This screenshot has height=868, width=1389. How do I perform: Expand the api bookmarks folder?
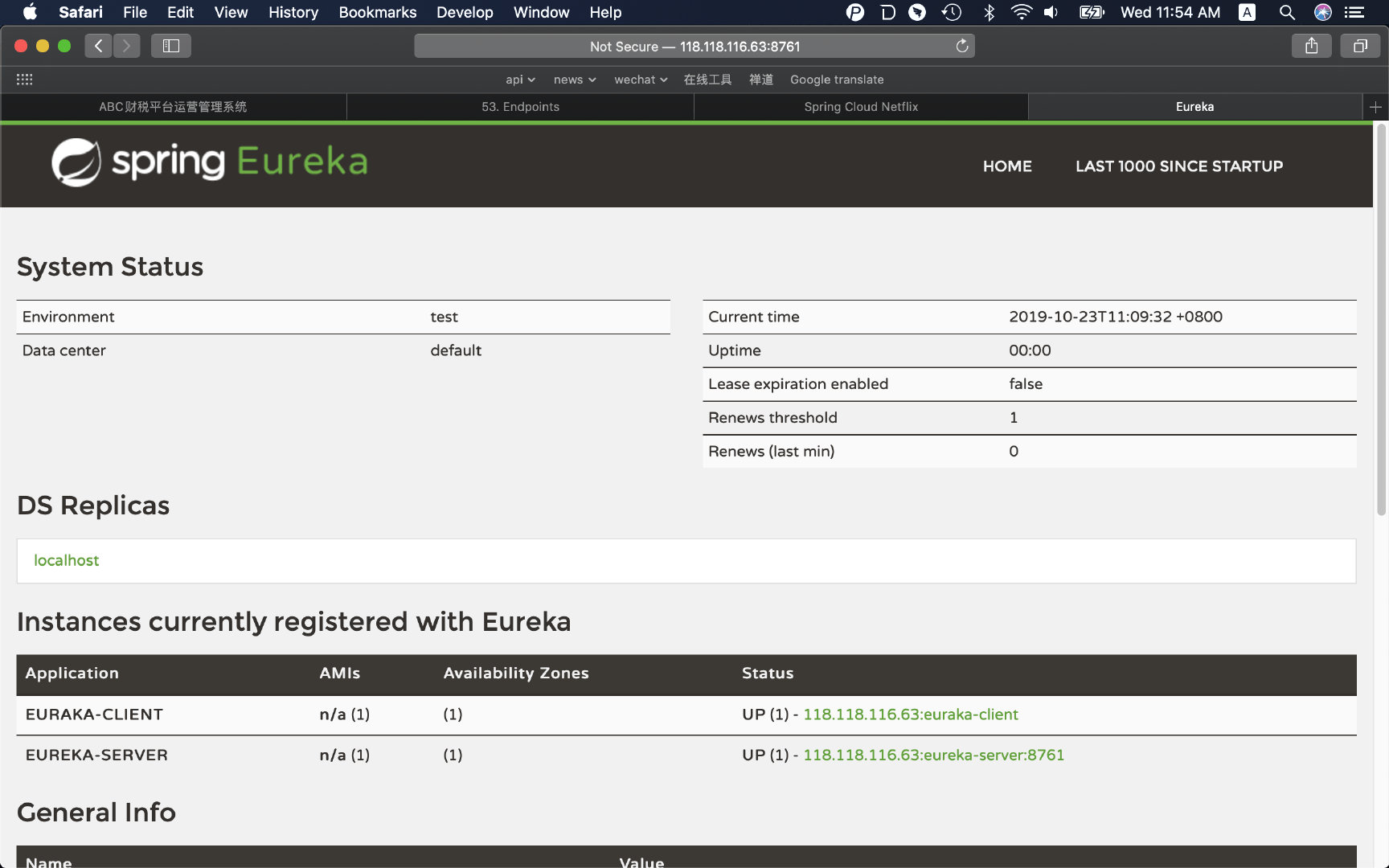(x=520, y=80)
